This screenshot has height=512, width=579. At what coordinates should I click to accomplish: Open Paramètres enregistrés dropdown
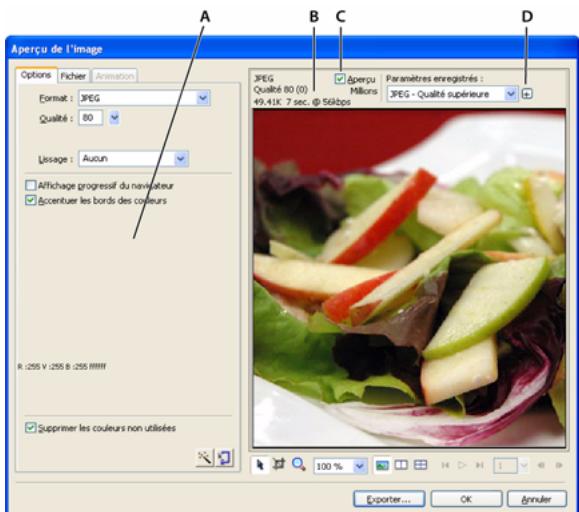tap(510, 94)
